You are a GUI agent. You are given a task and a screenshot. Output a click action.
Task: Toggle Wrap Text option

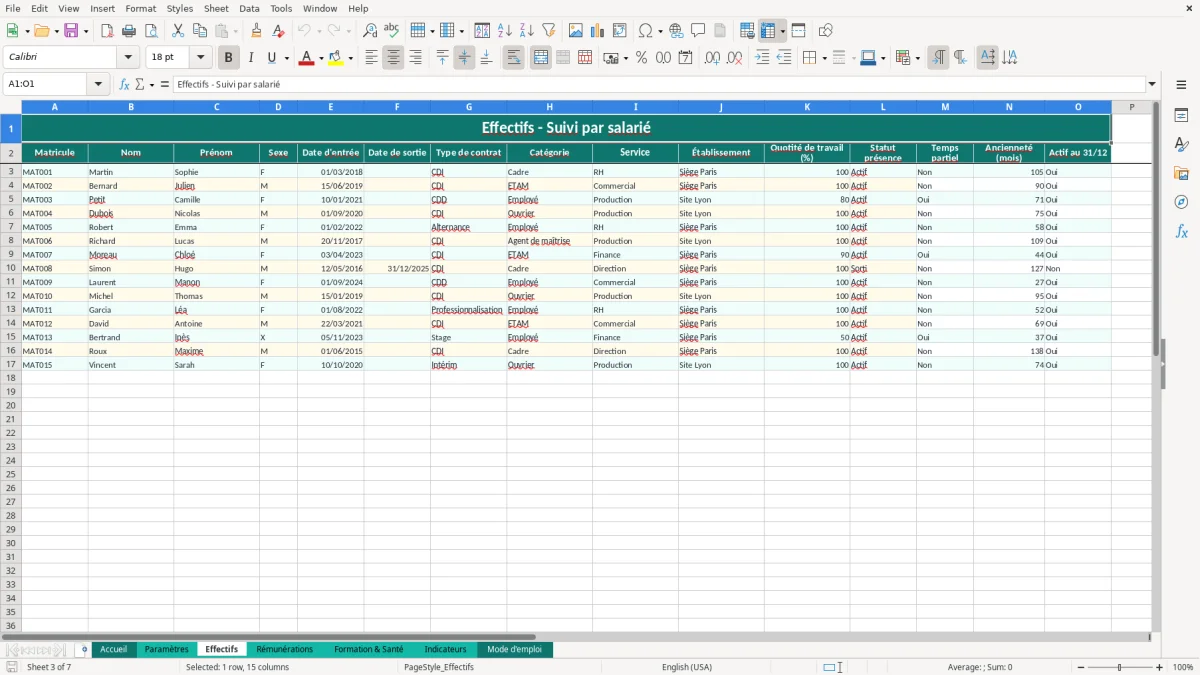coord(513,58)
